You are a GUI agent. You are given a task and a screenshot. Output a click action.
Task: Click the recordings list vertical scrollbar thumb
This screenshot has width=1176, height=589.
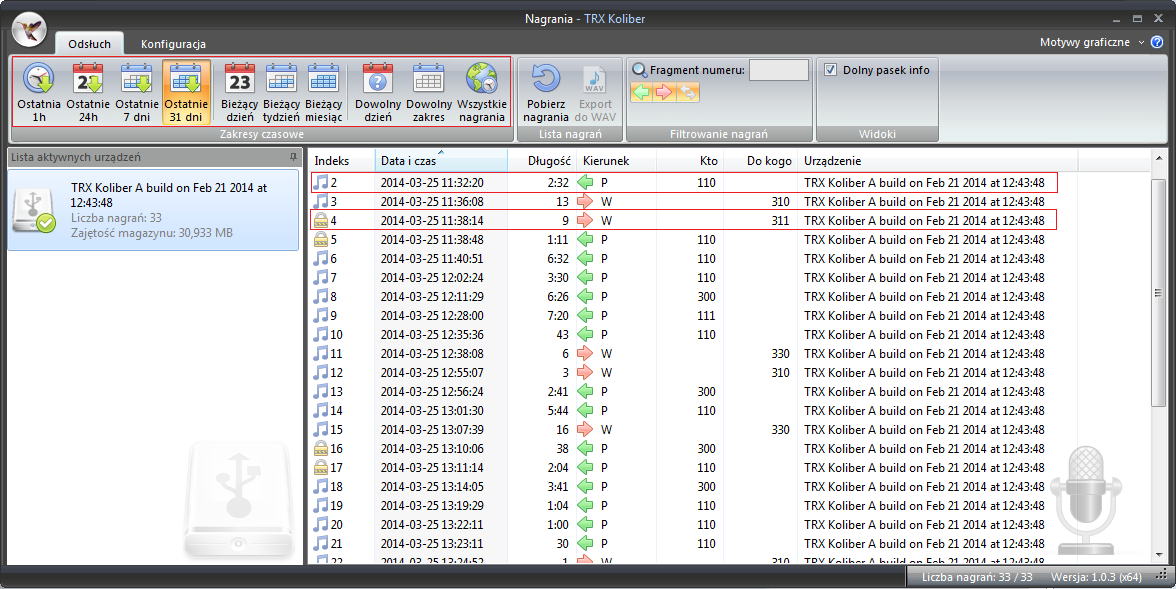pos(1158,292)
